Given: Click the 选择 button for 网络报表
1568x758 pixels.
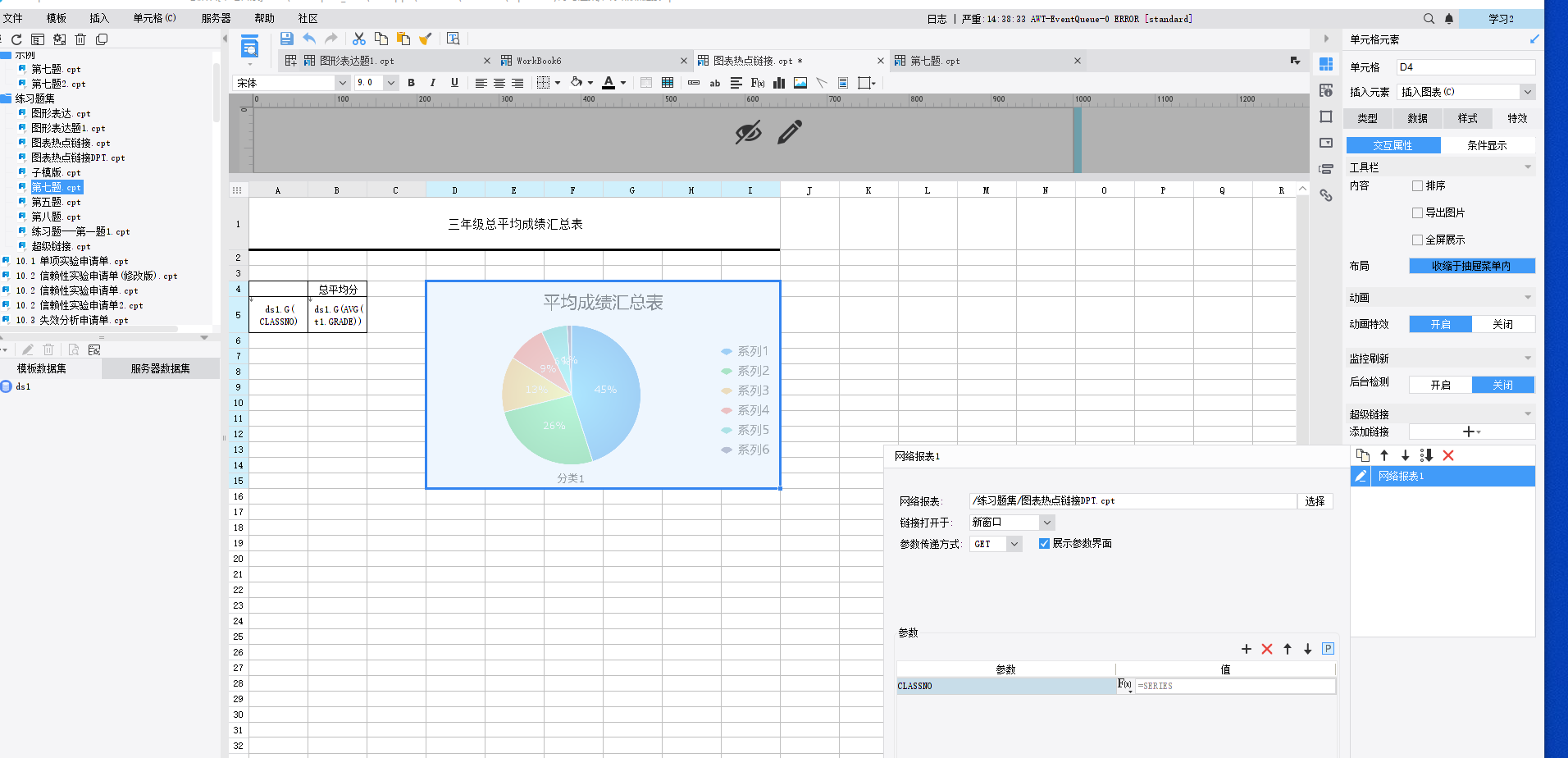Looking at the screenshot, I should pyautogui.click(x=1315, y=501).
